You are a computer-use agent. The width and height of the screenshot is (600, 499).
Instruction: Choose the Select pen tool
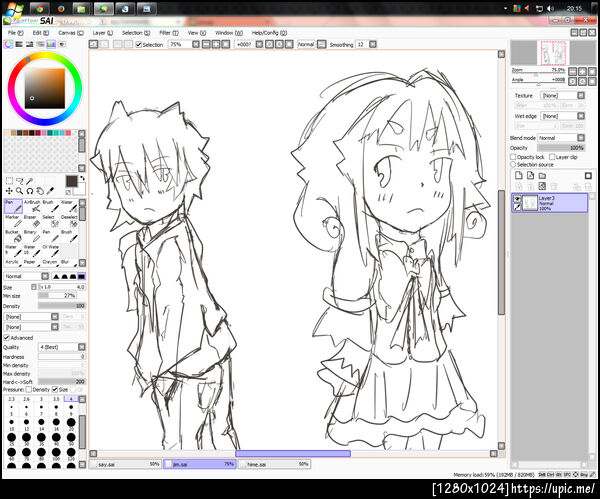point(51,221)
